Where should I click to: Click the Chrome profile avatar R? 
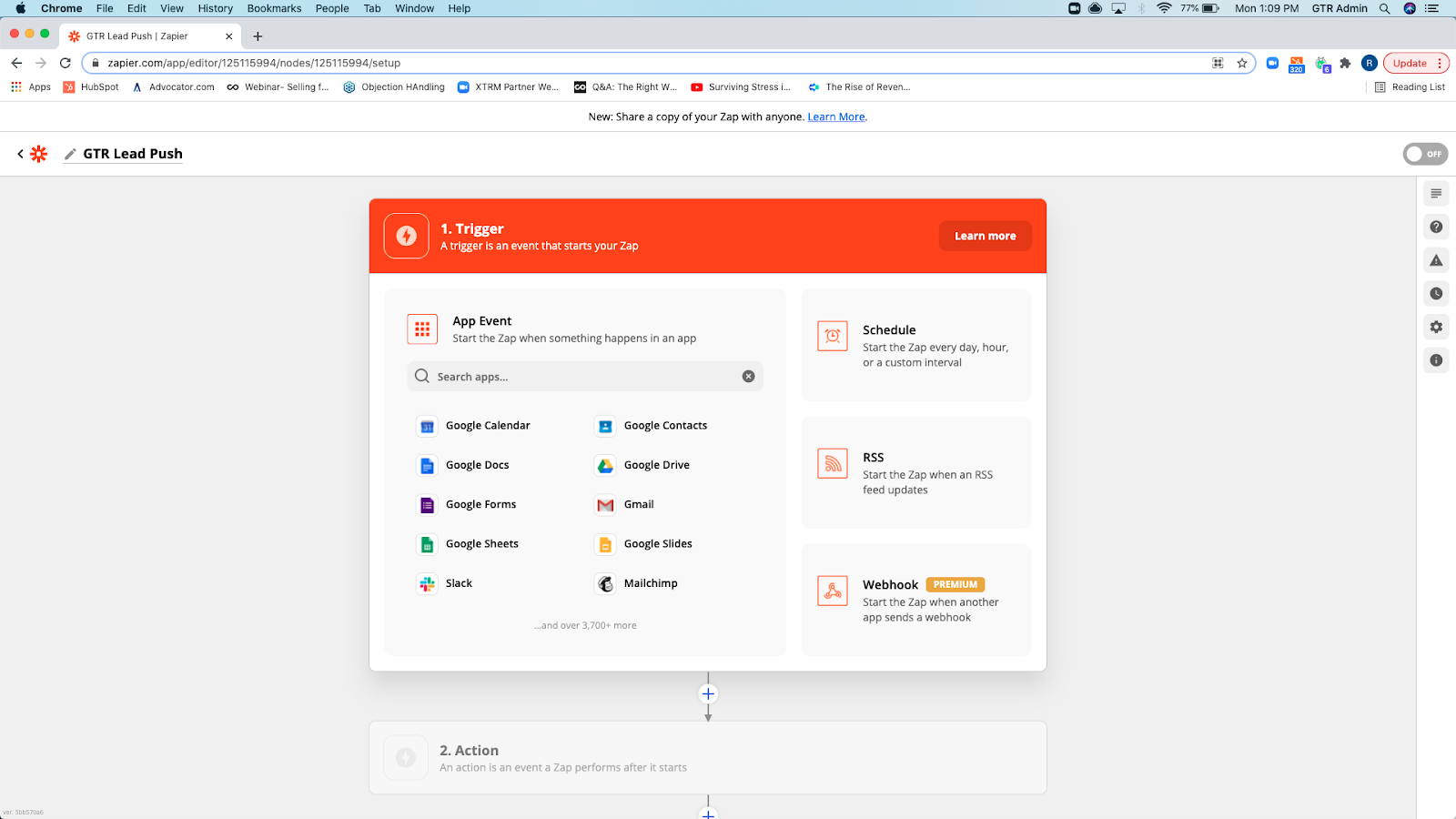point(1369,63)
